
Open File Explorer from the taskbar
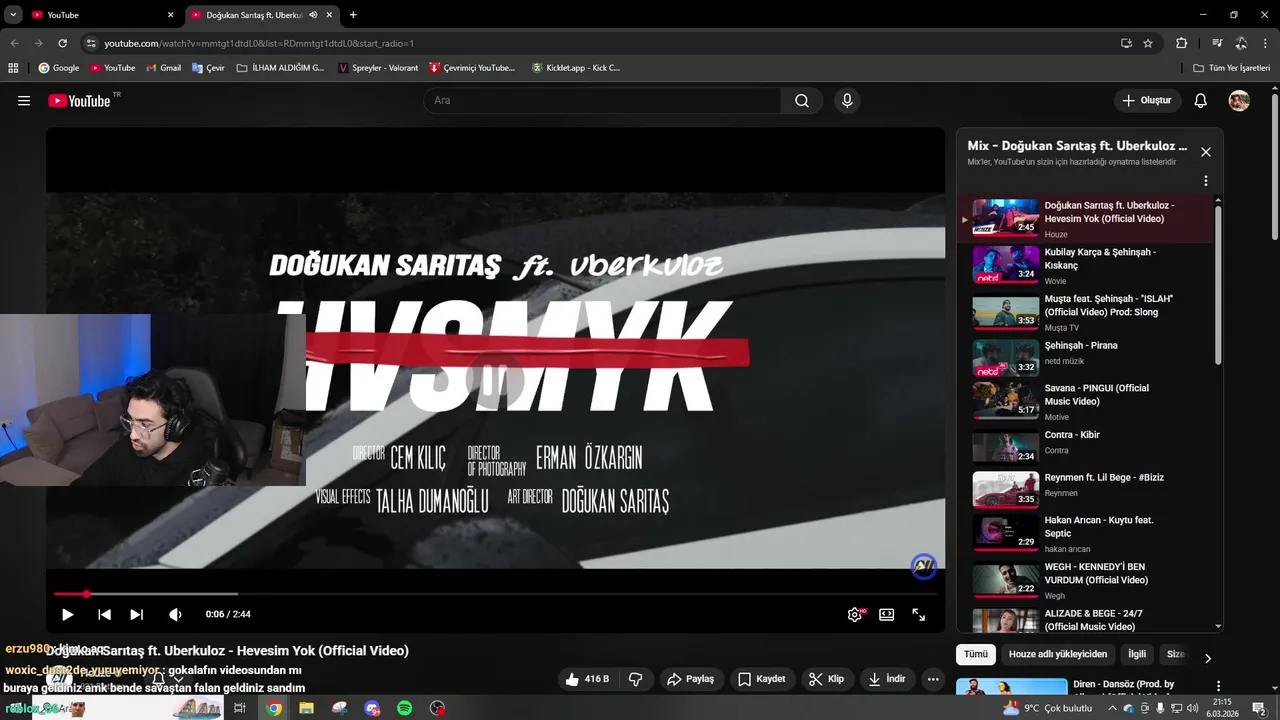tap(307, 708)
